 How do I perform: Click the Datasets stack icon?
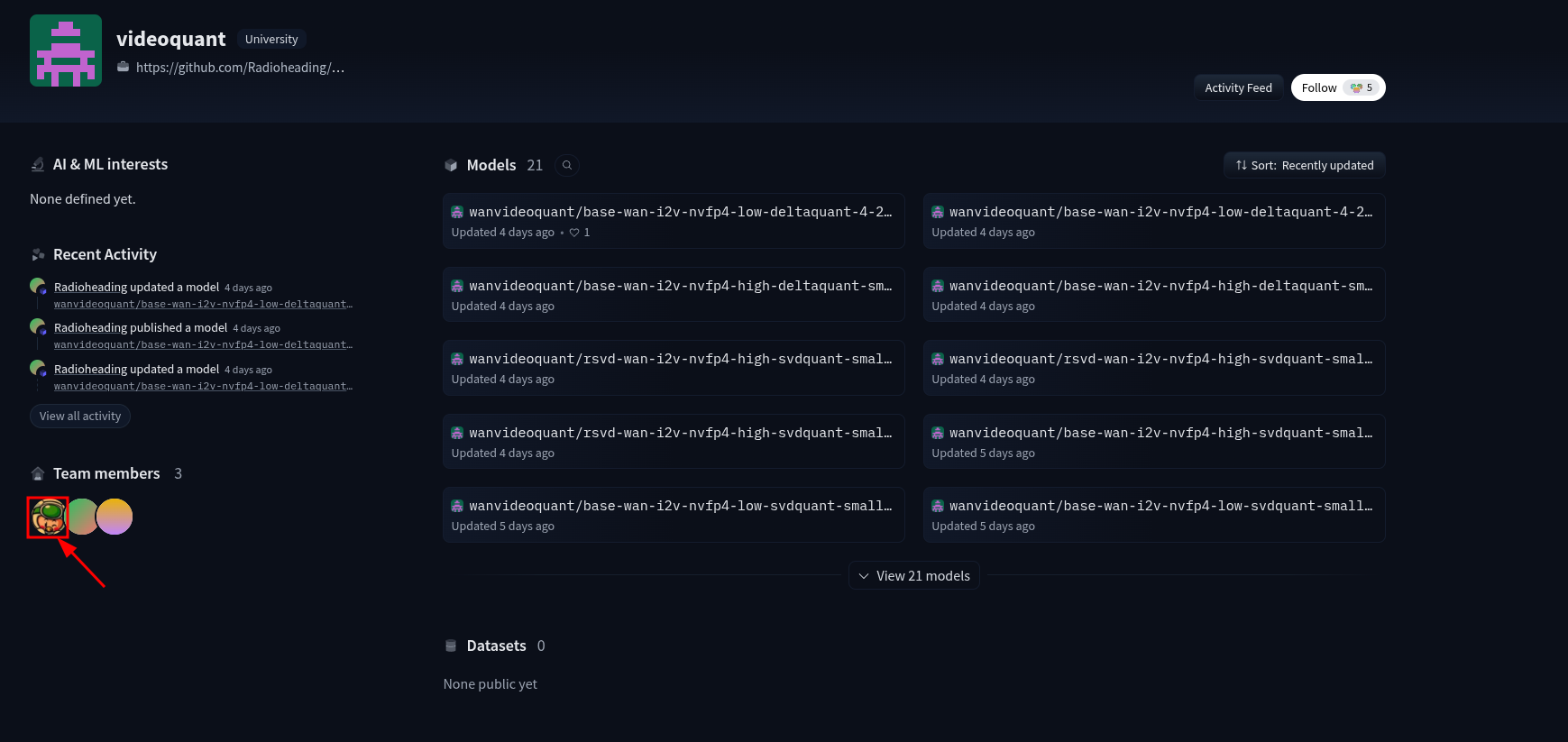coord(451,646)
